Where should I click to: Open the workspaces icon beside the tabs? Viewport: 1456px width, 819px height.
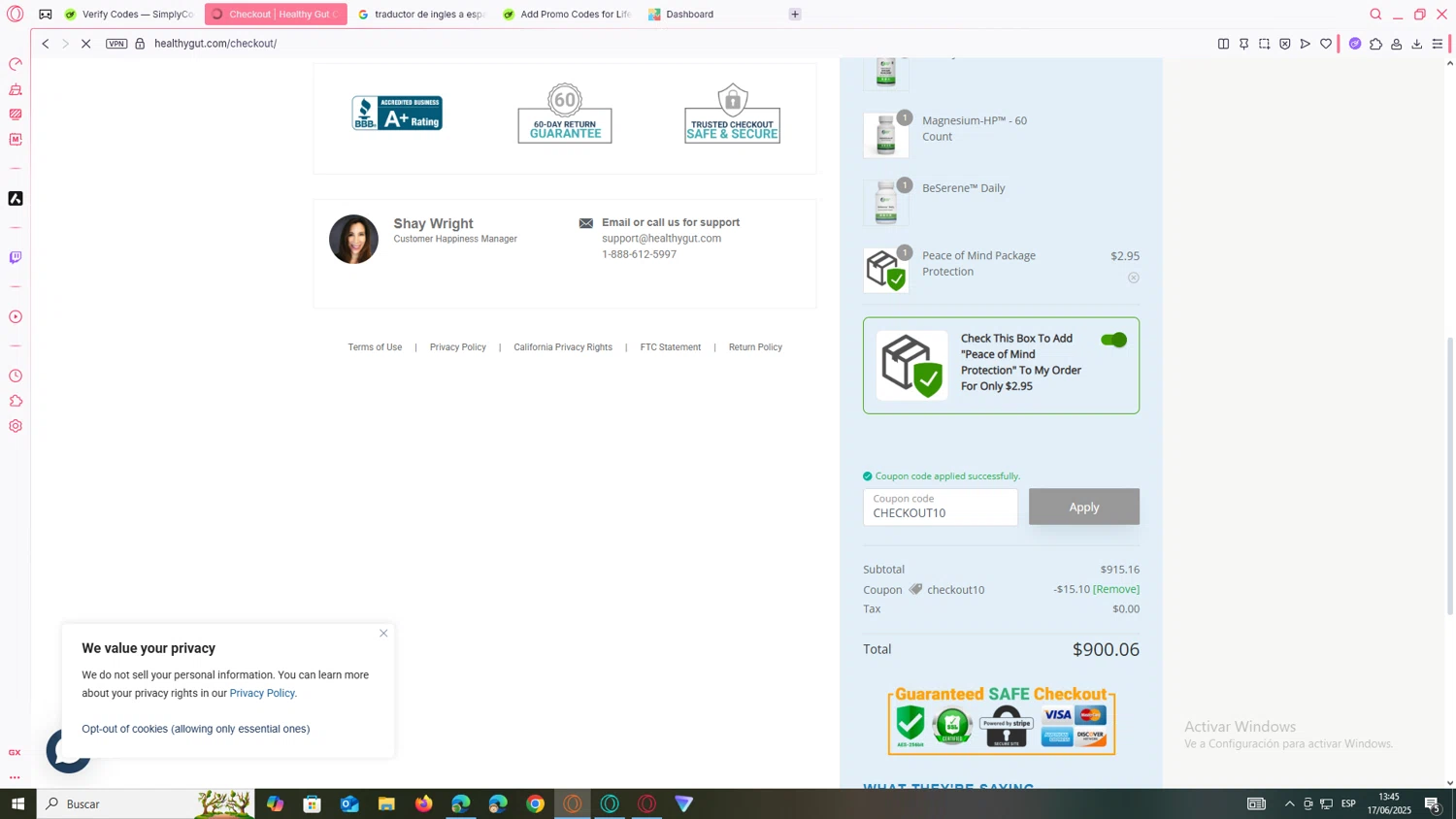pos(46,15)
